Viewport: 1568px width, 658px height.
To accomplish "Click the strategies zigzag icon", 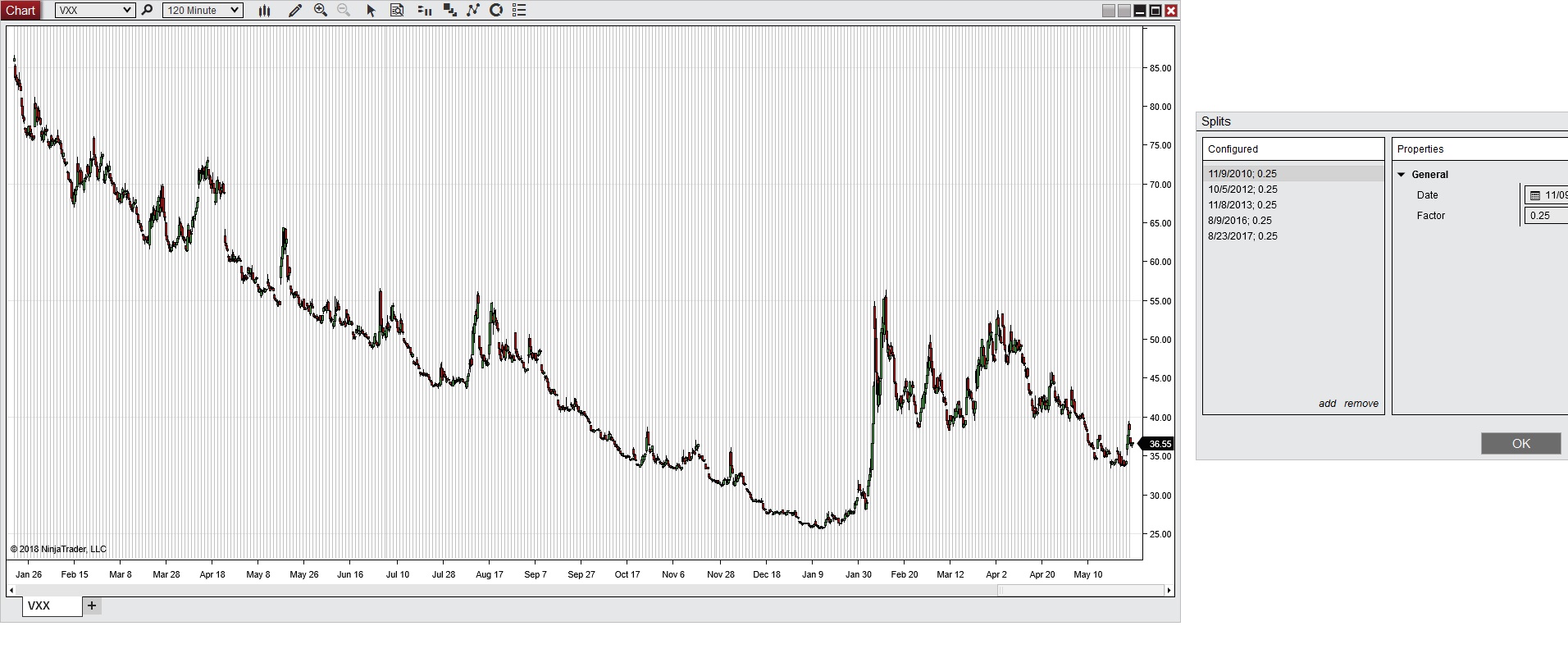I will (x=473, y=10).
